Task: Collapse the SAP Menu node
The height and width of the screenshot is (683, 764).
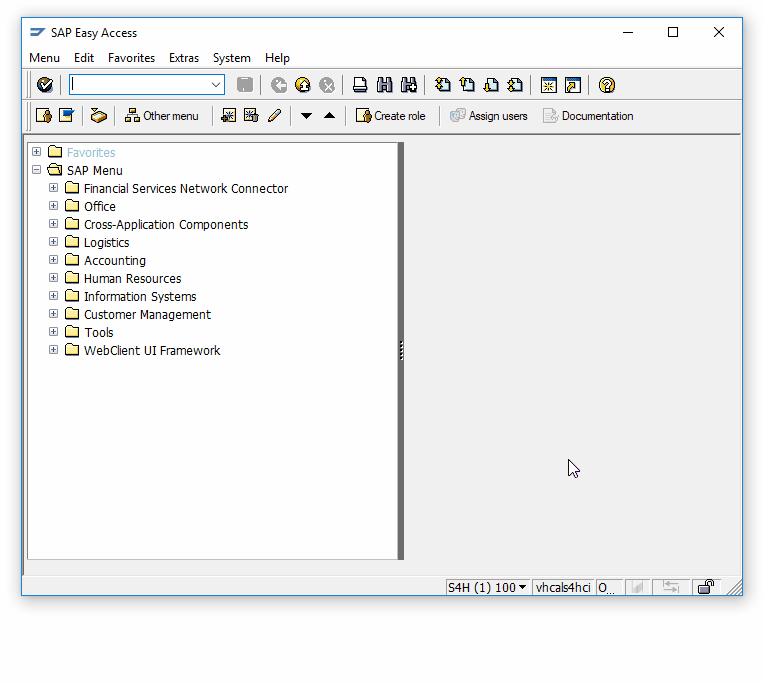Action: tap(37, 170)
